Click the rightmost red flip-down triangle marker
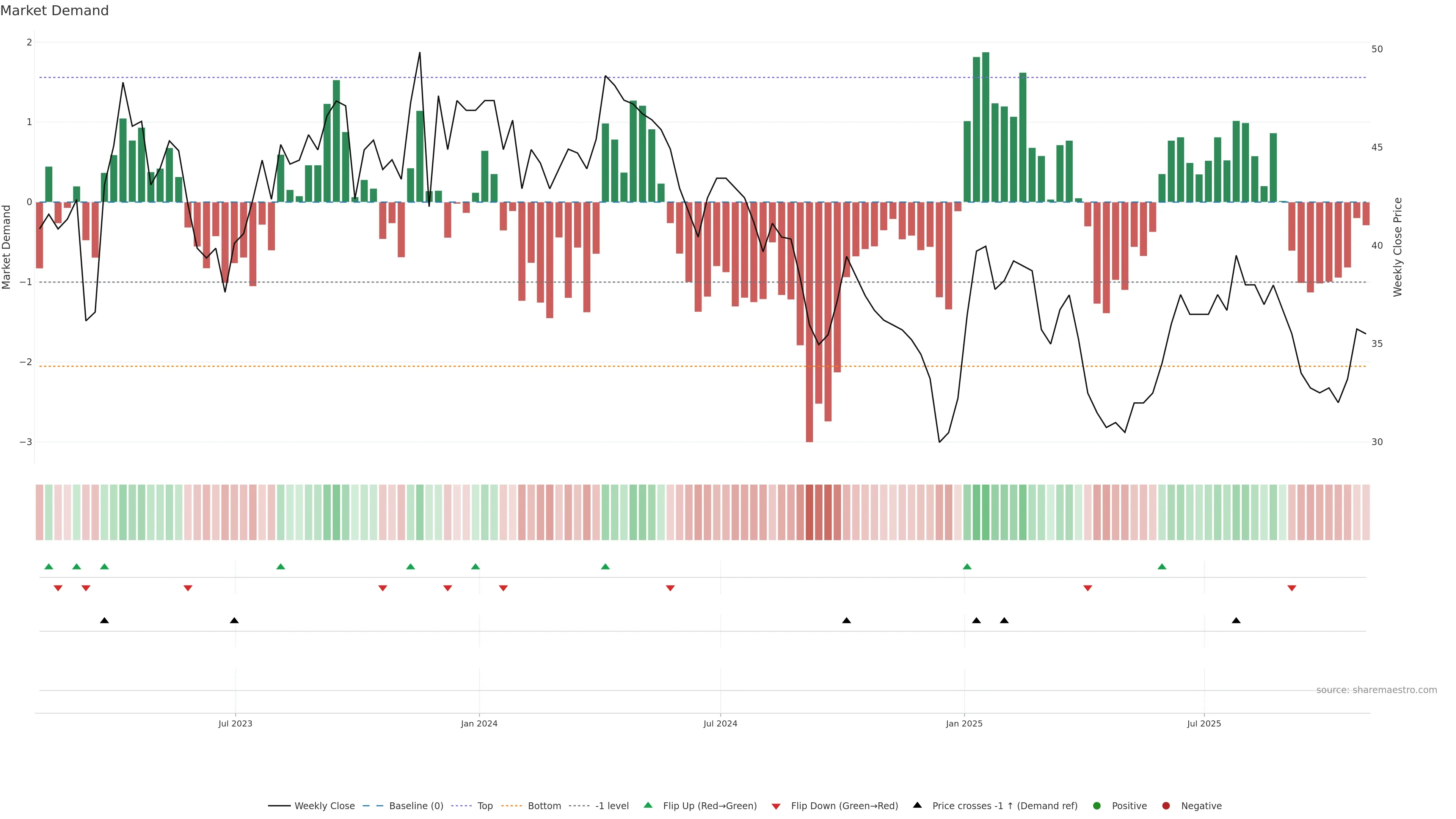The height and width of the screenshot is (819, 1456). click(x=1291, y=588)
